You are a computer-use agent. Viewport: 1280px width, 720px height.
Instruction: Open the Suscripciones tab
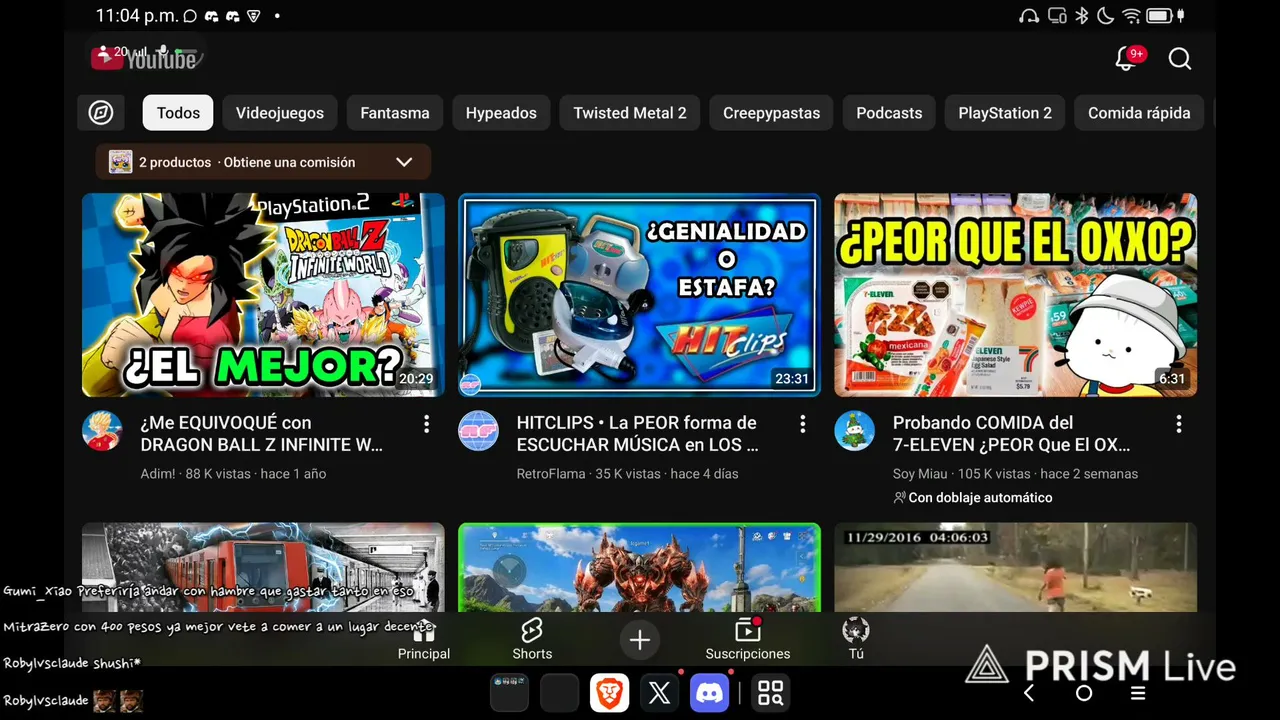pos(748,639)
